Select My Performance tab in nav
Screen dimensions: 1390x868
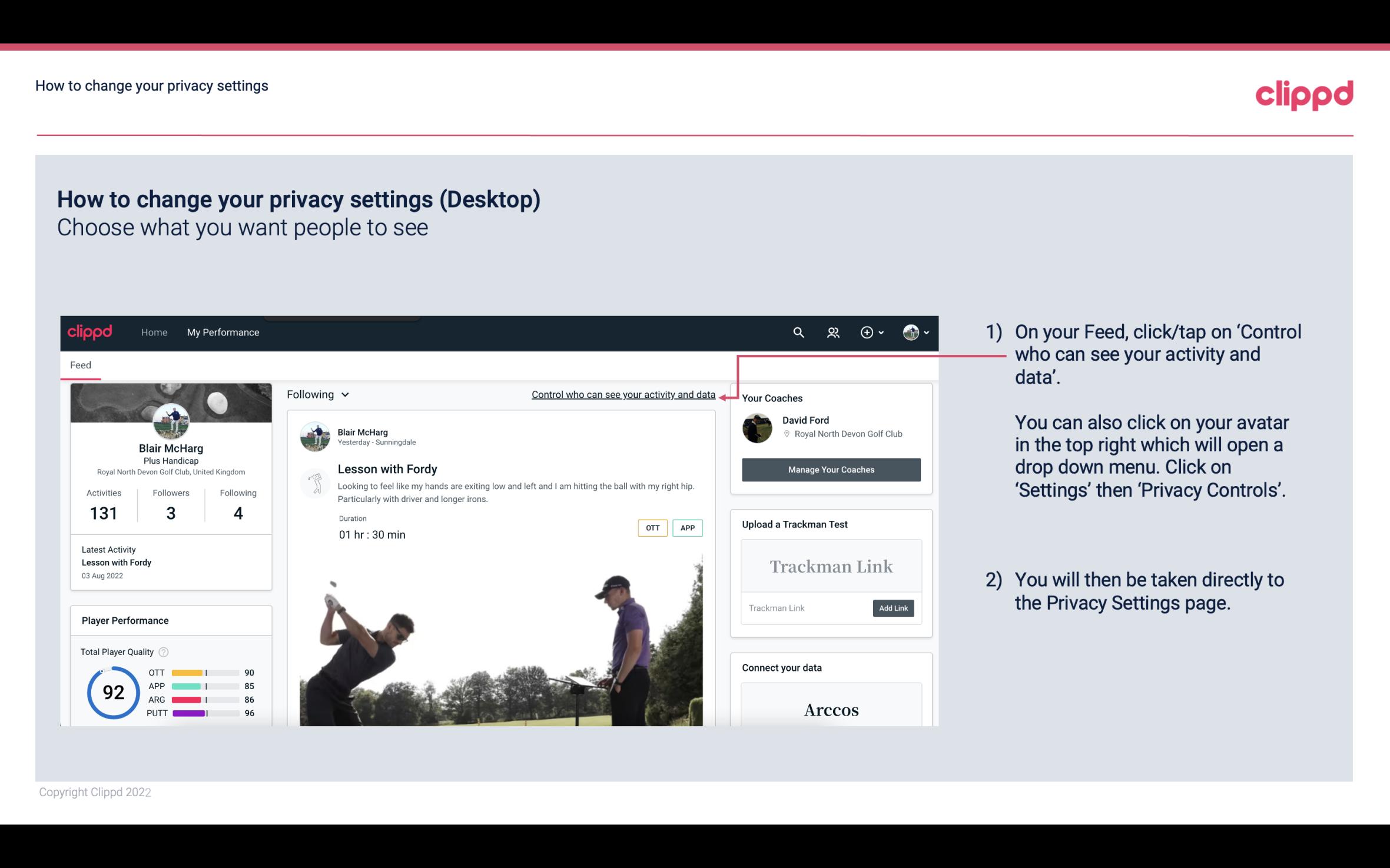coord(222,332)
